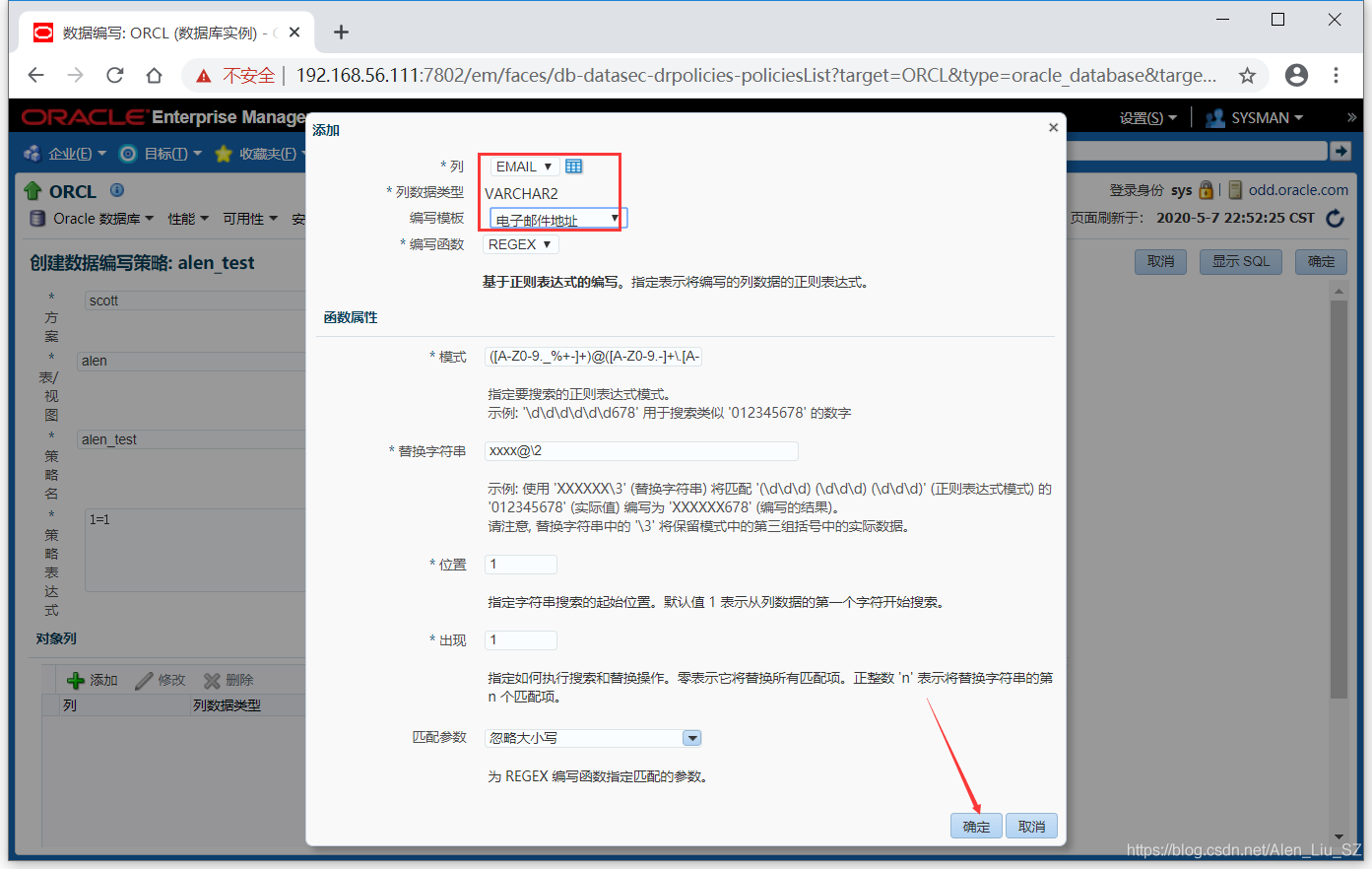Cancel the 添加 dialog

[x=1031, y=826]
